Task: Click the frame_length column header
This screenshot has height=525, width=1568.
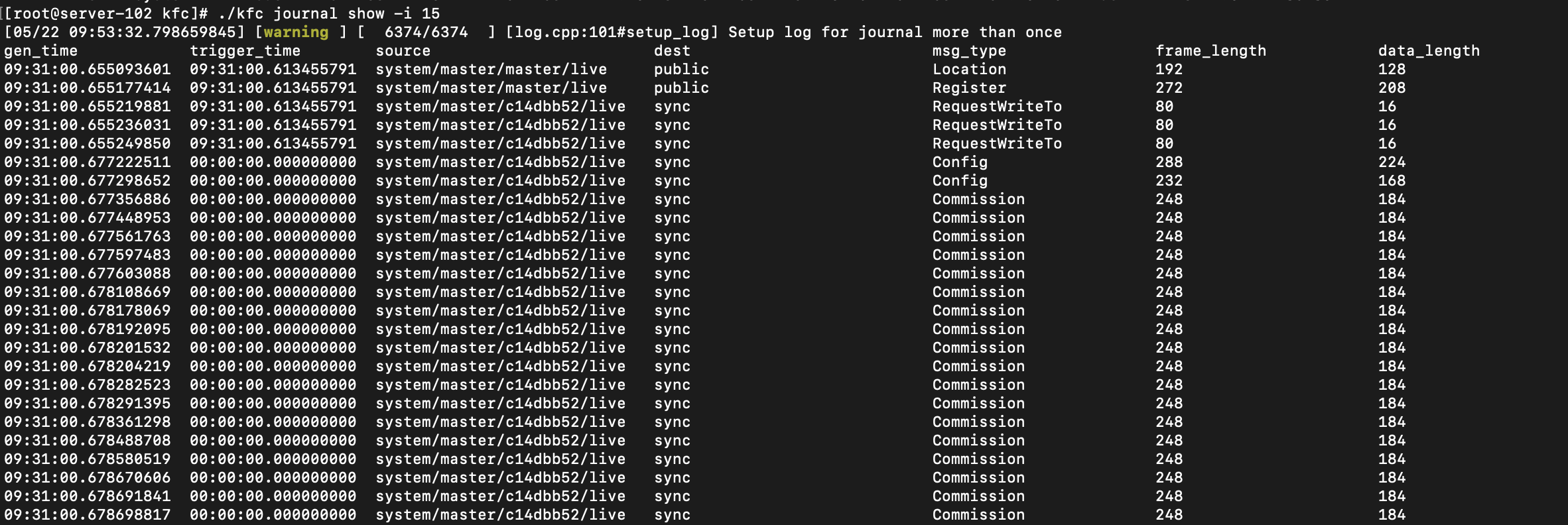Action: click(x=1210, y=51)
